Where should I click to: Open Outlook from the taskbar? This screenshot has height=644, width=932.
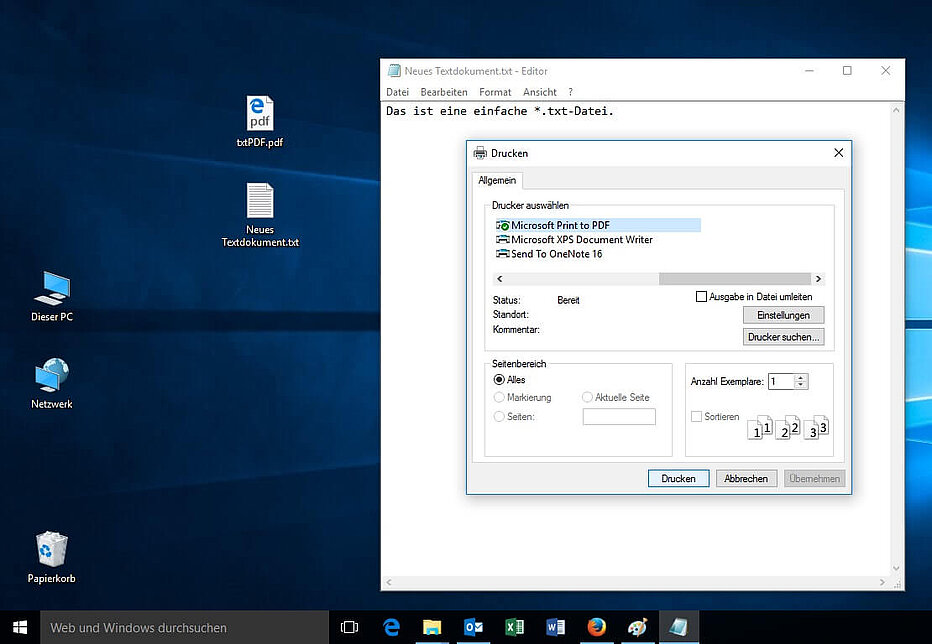point(473,627)
